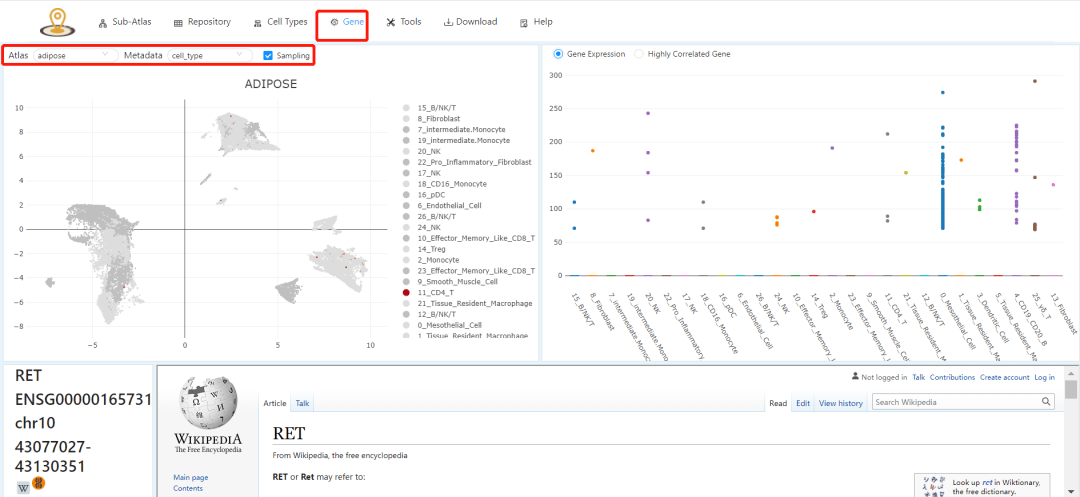
Task: Select the Gene Expression radio button
Action: (558, 54)
